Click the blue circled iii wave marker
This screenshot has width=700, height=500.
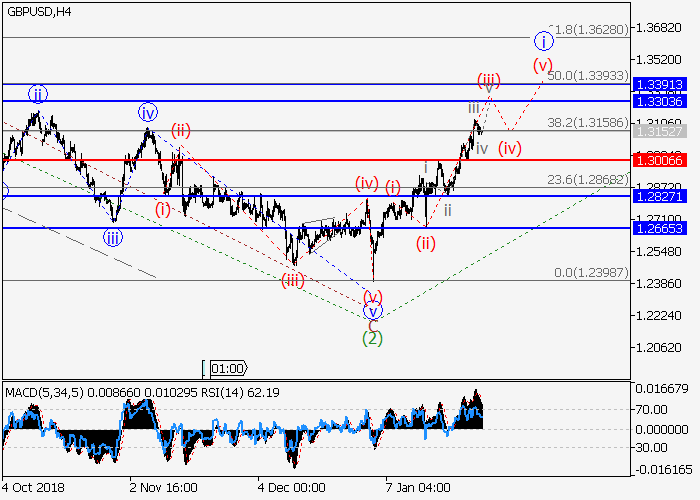[x=112, y=238]
